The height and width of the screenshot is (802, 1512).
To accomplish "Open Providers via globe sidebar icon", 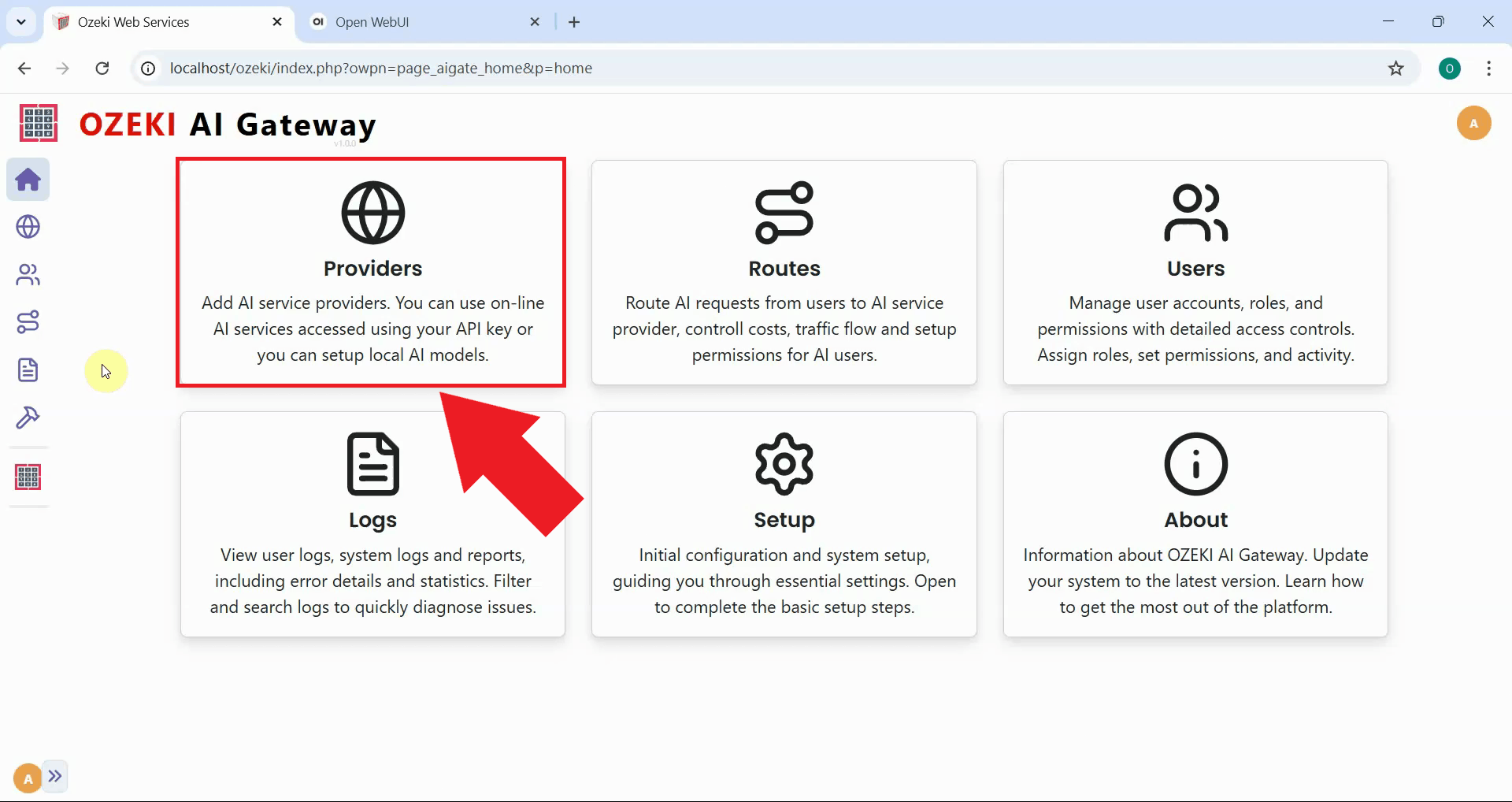I will coord(28,227).
